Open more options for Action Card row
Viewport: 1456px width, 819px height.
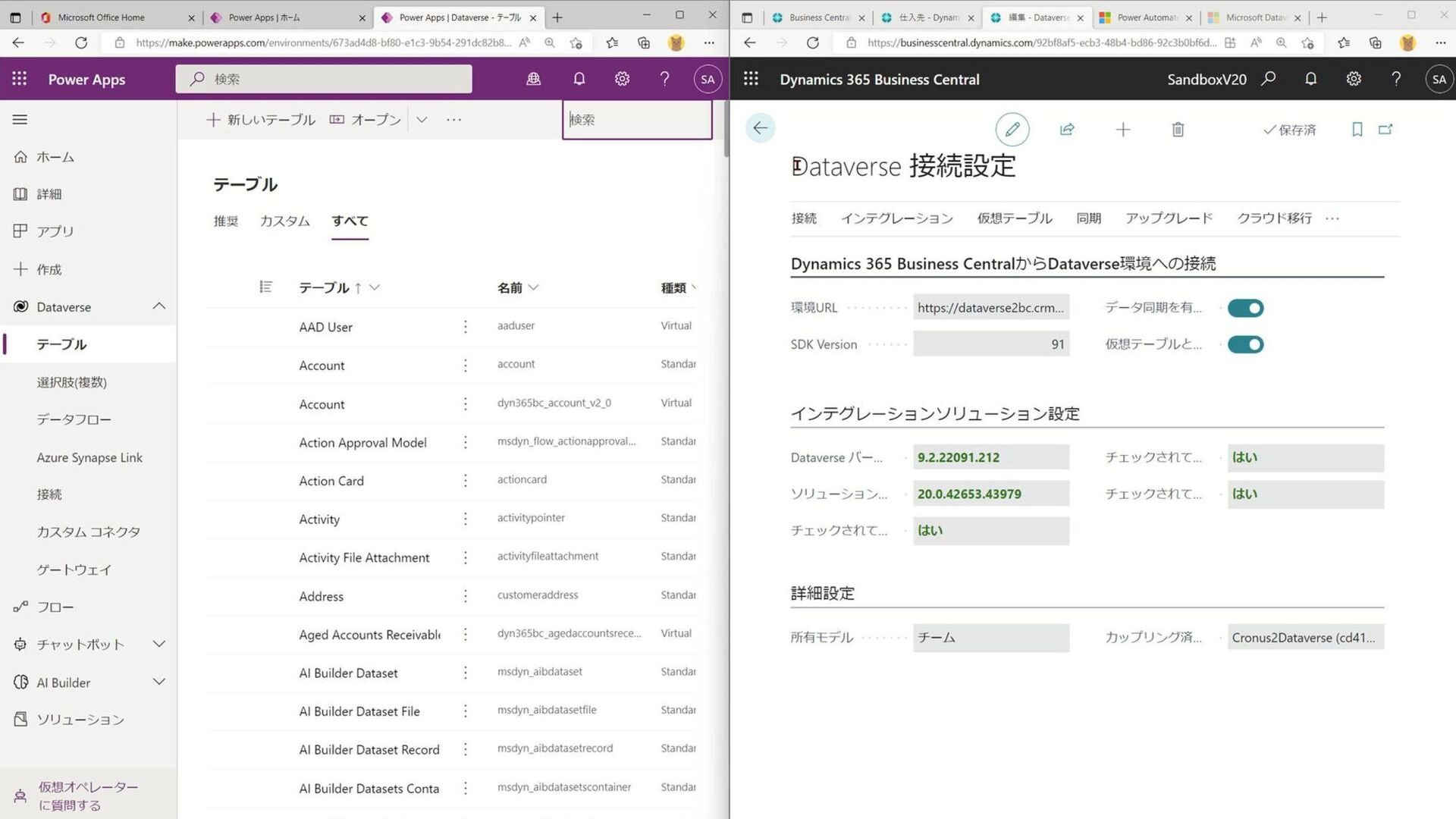465,481
